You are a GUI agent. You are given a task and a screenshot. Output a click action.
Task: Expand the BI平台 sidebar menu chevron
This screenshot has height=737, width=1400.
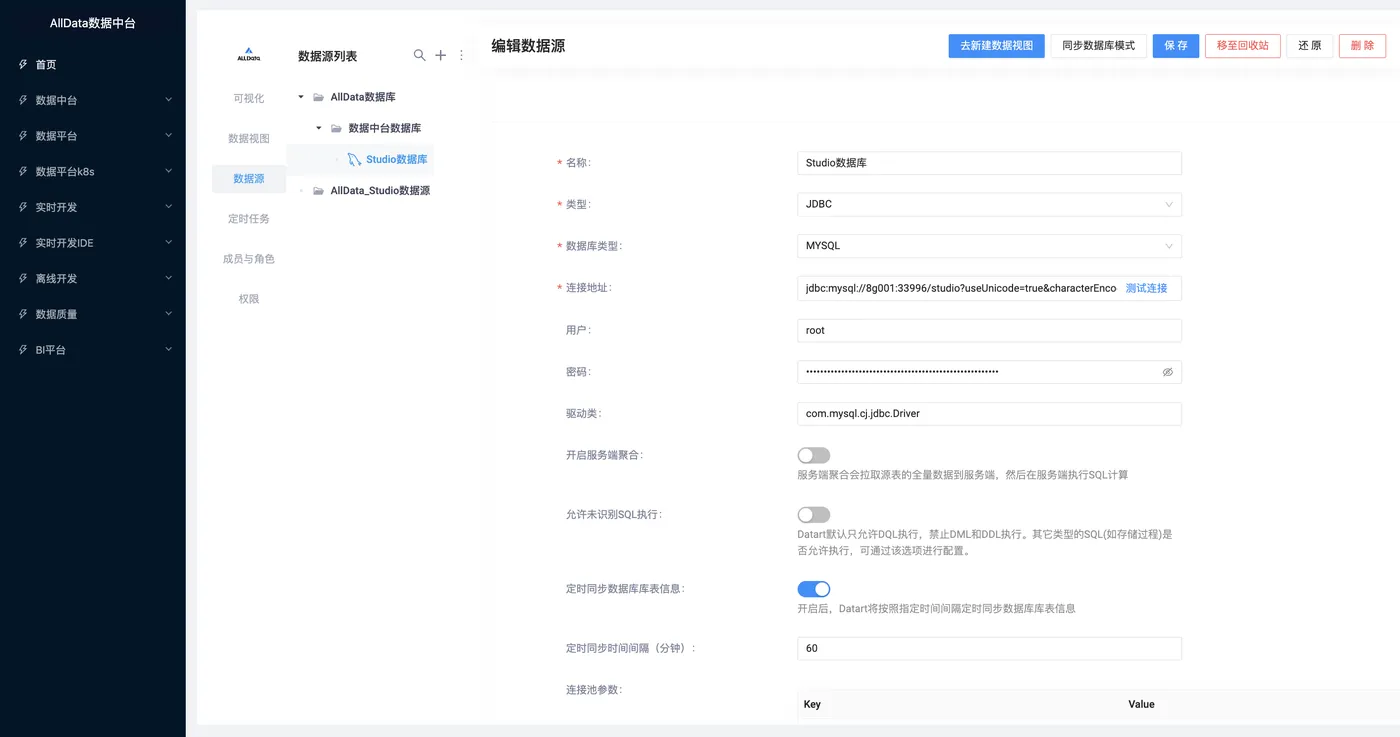(168, 350)
